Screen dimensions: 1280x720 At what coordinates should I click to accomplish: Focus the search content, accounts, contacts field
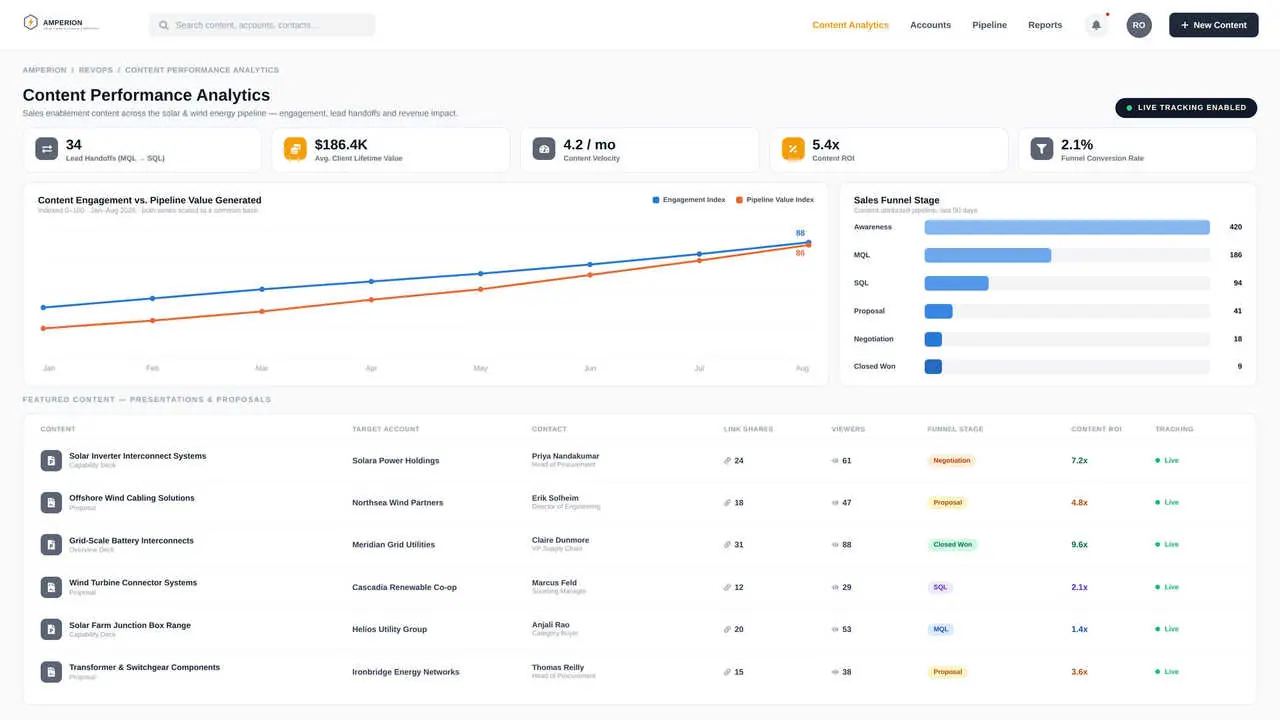coord(262,25)
